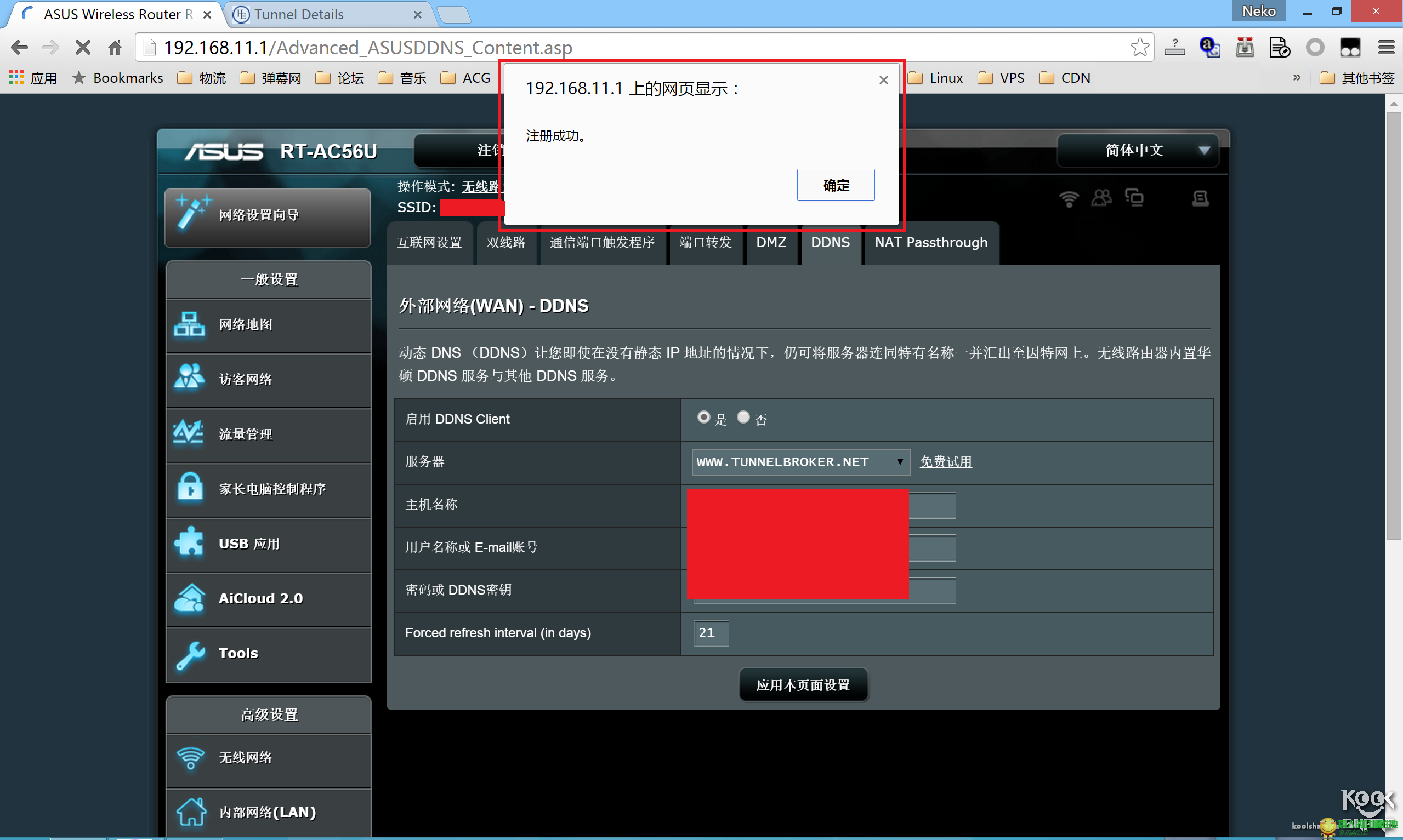
Task: Bookmark this page with the star
Action: tap(1139, 48)
